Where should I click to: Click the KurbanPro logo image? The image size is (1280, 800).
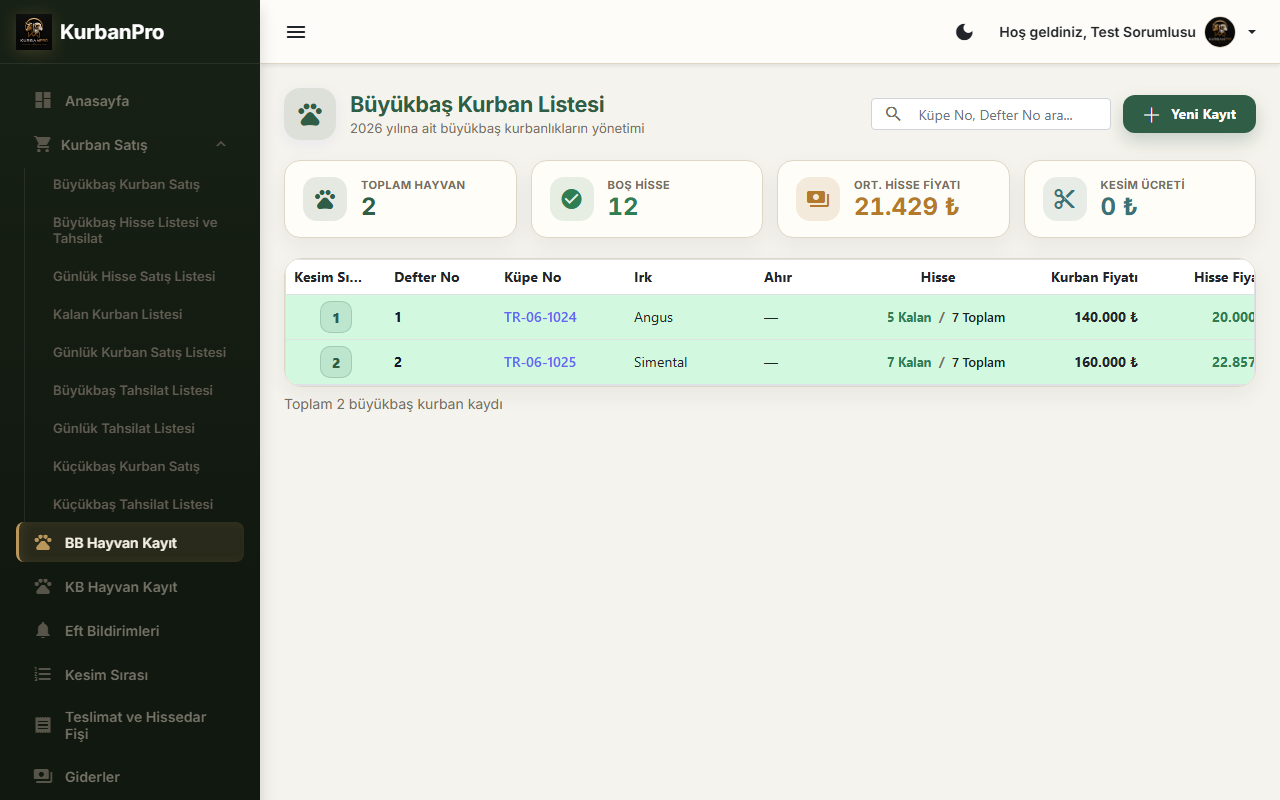point(34,32)
